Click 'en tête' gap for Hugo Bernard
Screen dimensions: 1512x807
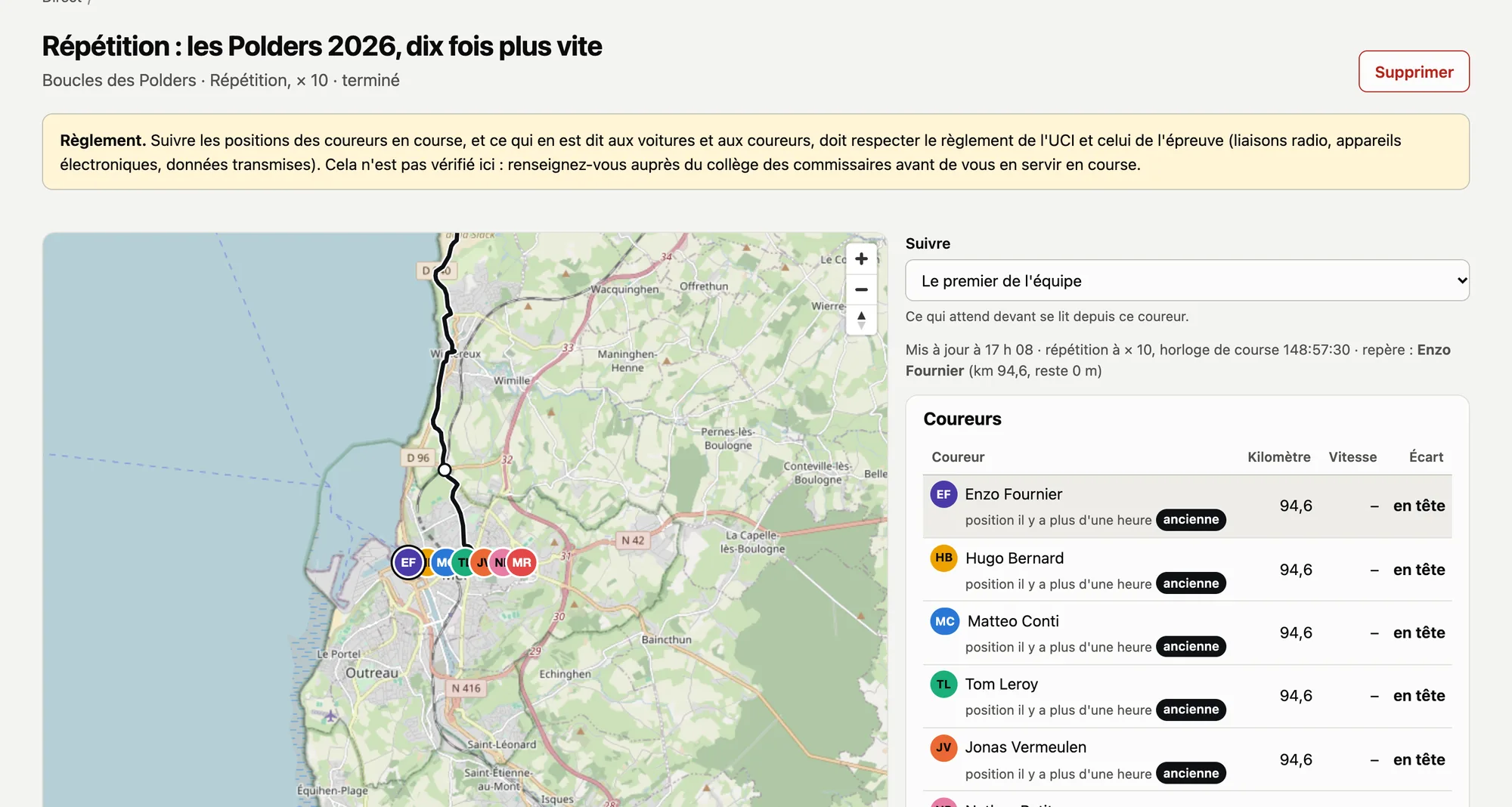[x=1419, y=570]
